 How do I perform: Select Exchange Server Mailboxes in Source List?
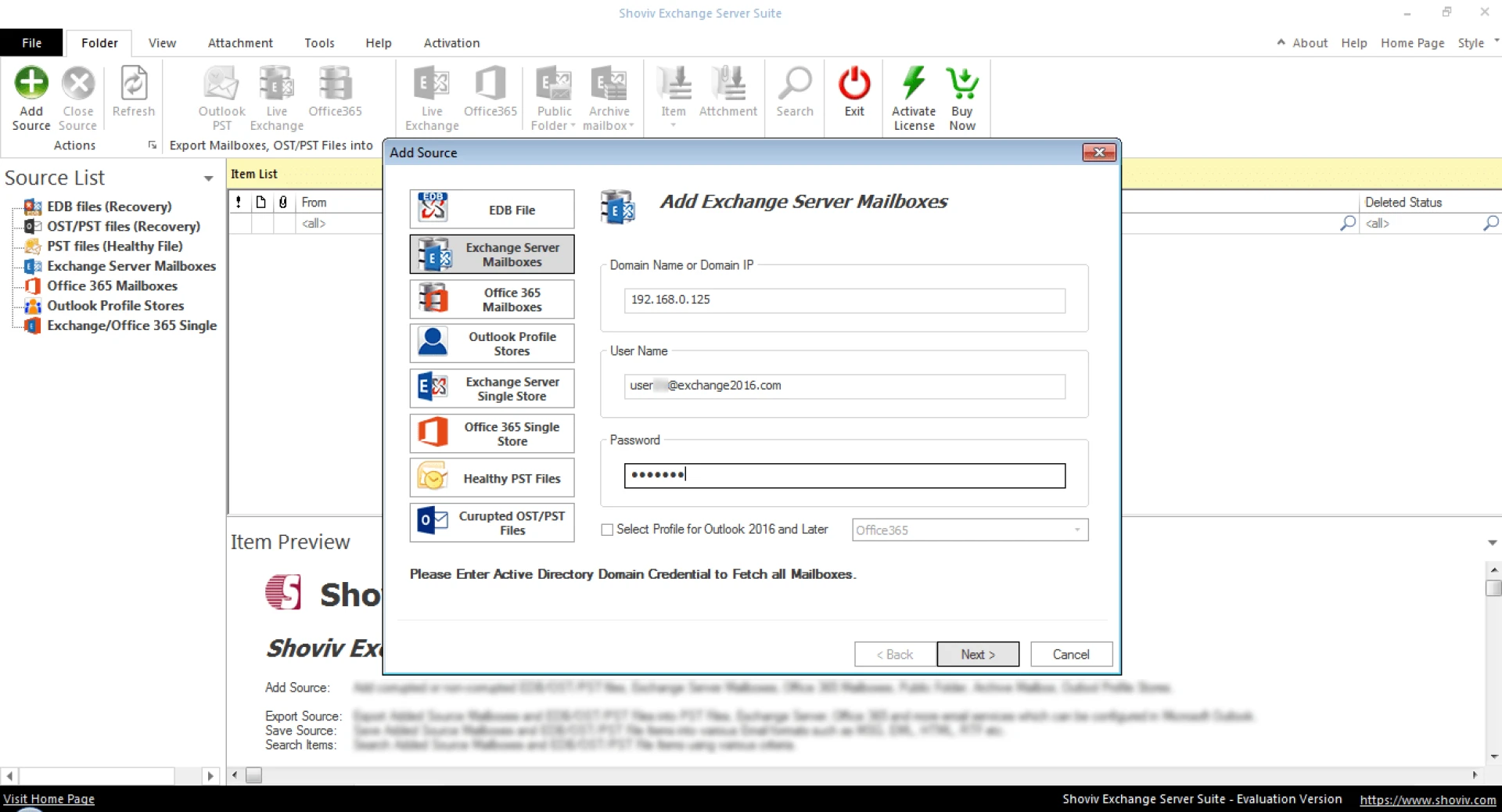[x=131, y=266]
